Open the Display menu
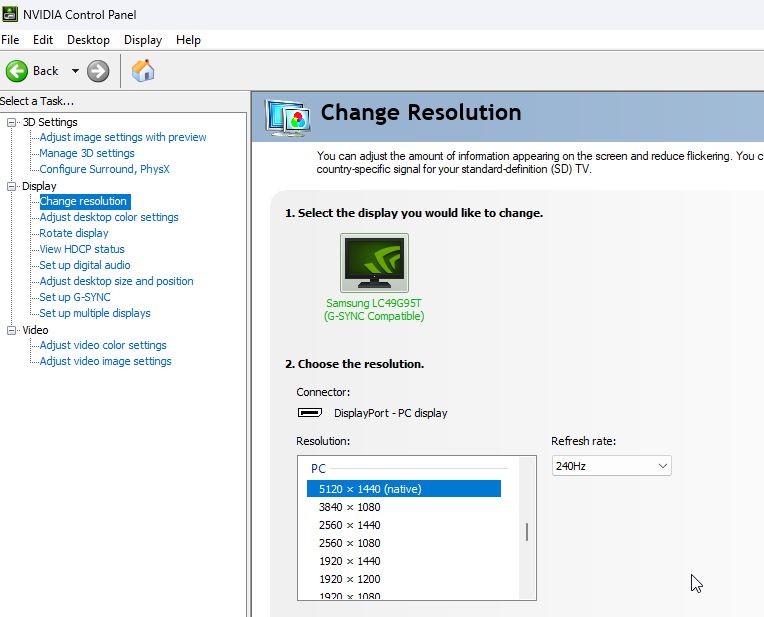 coord(143,40)
